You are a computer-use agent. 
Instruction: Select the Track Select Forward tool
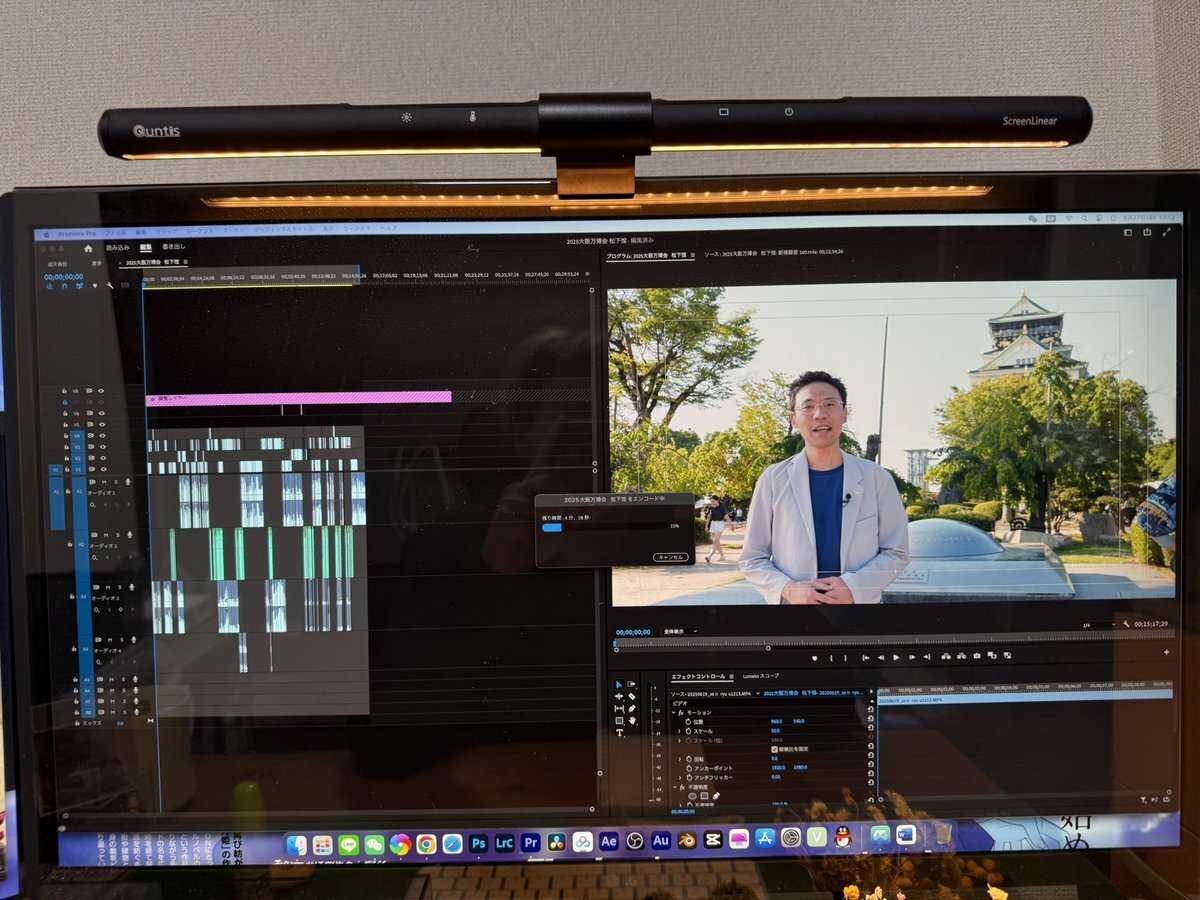(632, 684)
